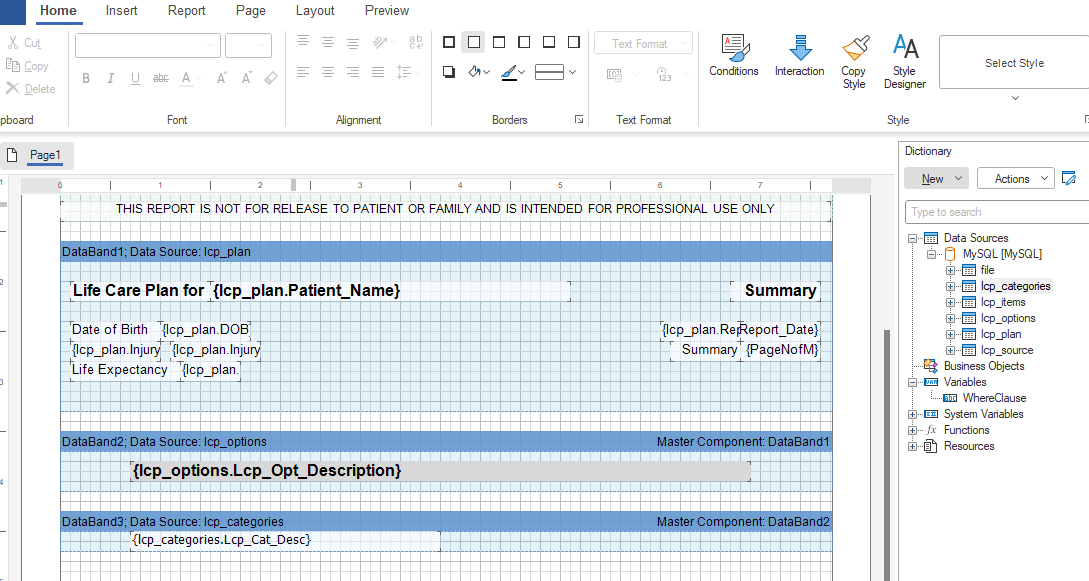Image resolution: width=1089 pixels, height=581 pixels.
Task: Click the Type to search field
Action: pyautogui.click(x=997, y=212)
